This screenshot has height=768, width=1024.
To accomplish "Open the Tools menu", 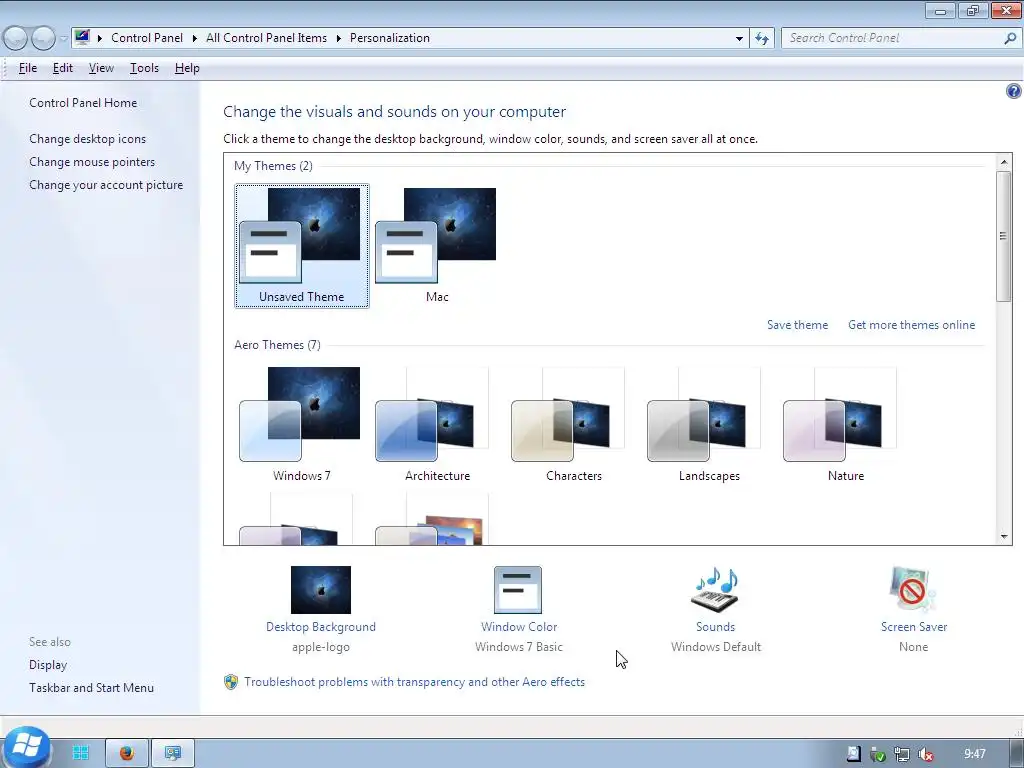I will point(144,68).
